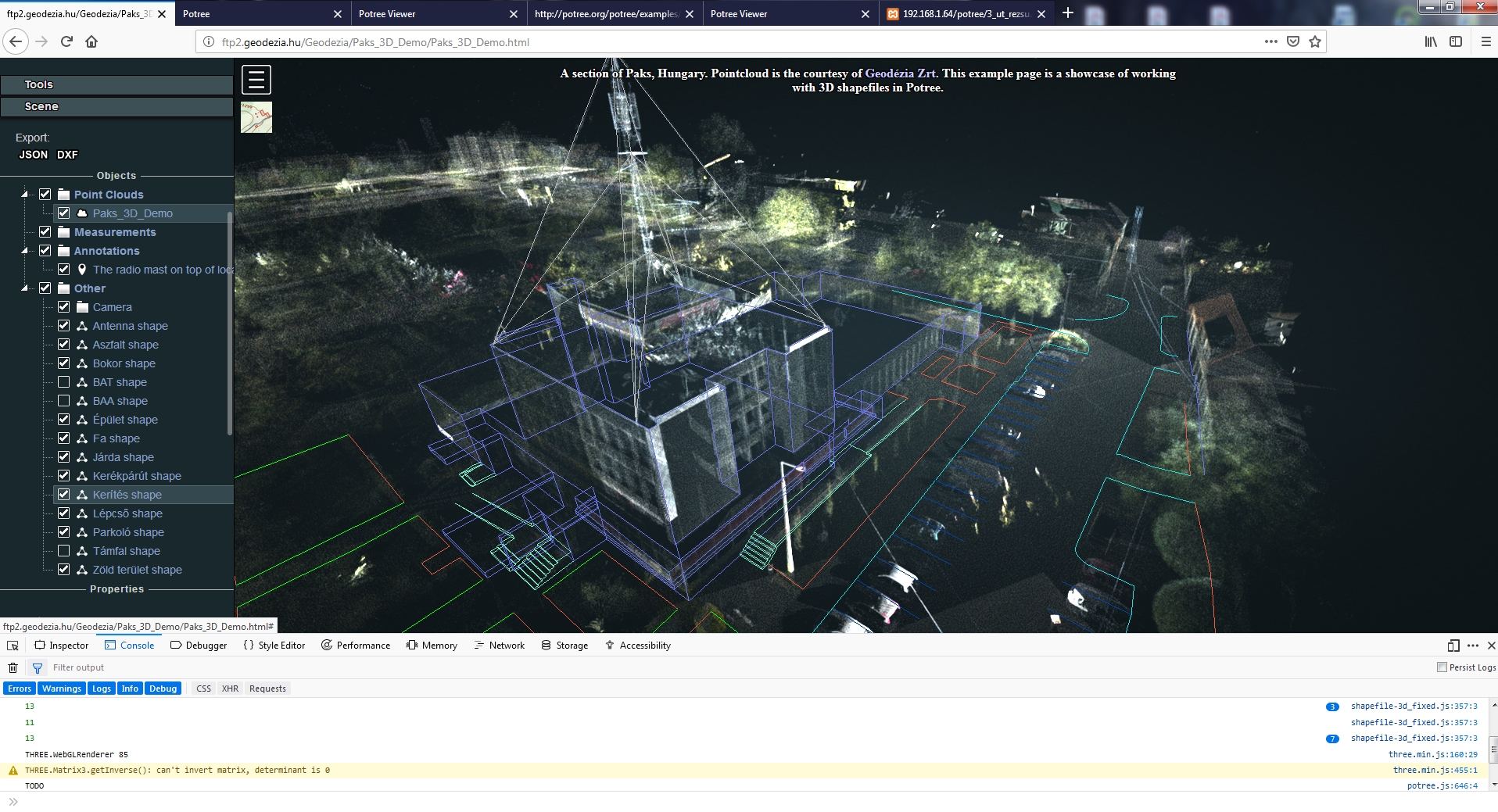Image resolution: width=1498 pixels, height=812 pixels.
Task: Click the radio mast annotation marker icon
Action: pos(82,270)
